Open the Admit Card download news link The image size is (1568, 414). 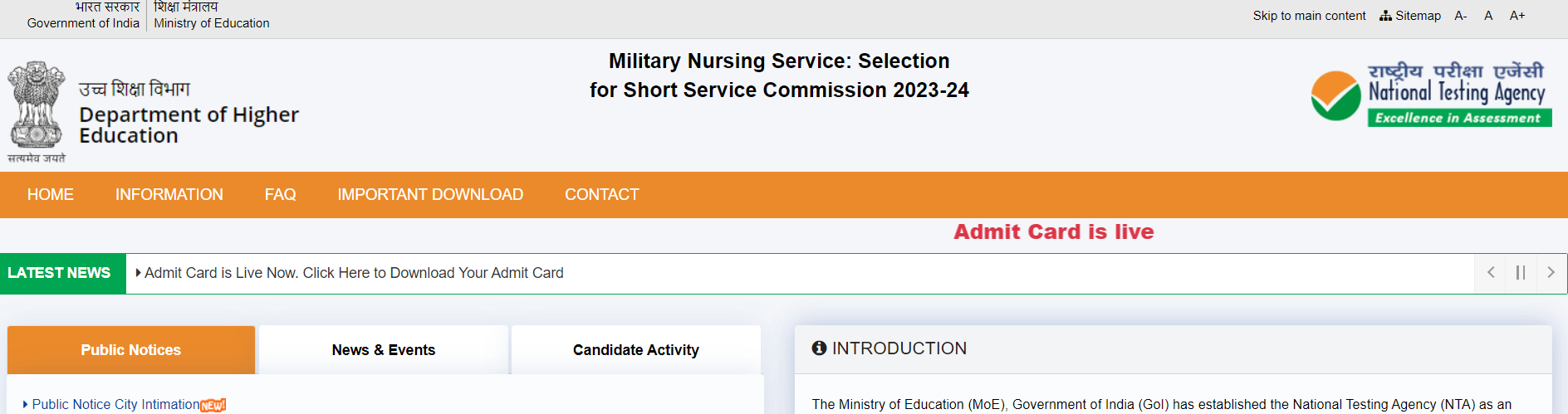pos(354,273)
